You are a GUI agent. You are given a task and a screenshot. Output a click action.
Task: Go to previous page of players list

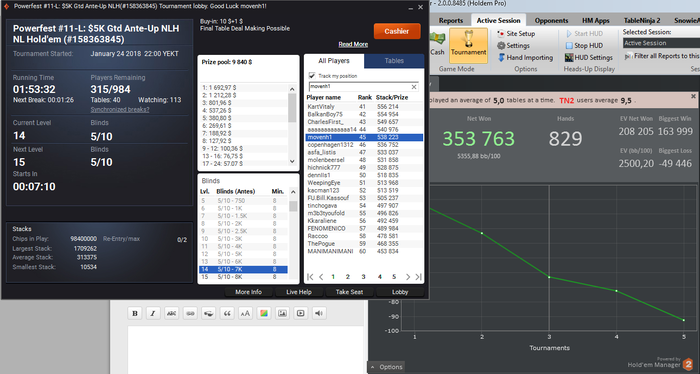(x=321, y=277)
